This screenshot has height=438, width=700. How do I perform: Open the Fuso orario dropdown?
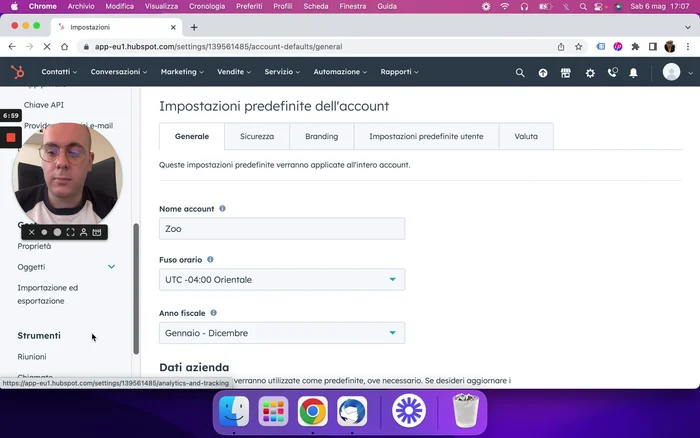282,279
